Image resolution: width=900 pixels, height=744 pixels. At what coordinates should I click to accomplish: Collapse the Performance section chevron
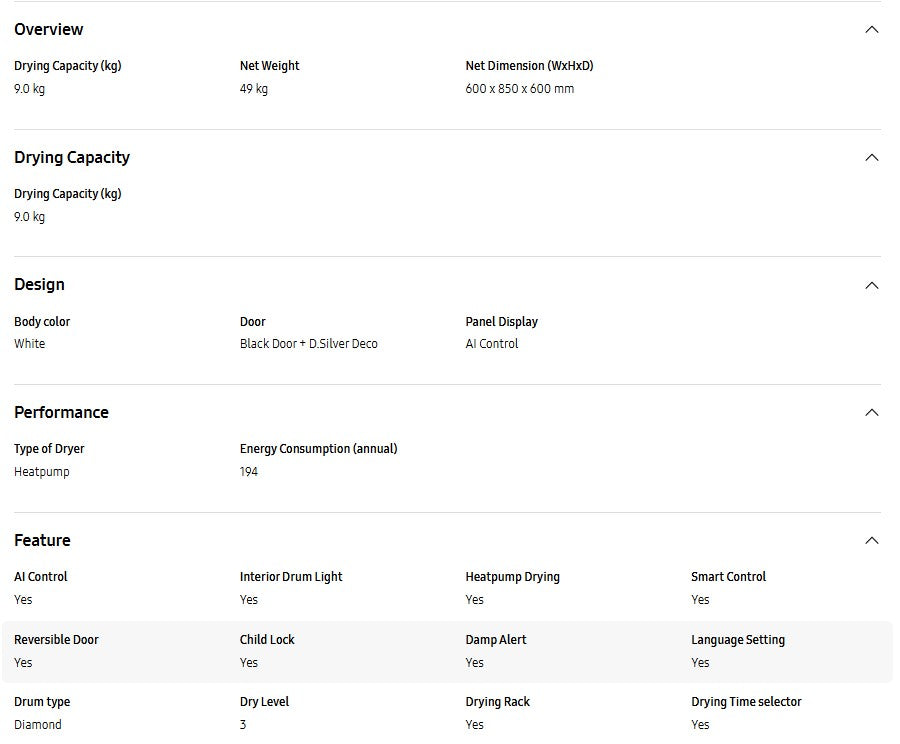pos(871,413)
